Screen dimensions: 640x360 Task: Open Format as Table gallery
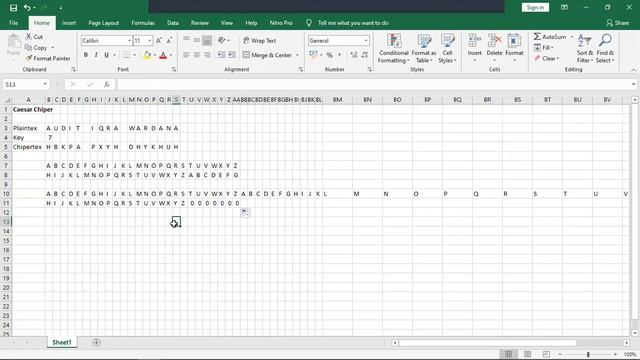pyautogui.click(x=424, y=49)
